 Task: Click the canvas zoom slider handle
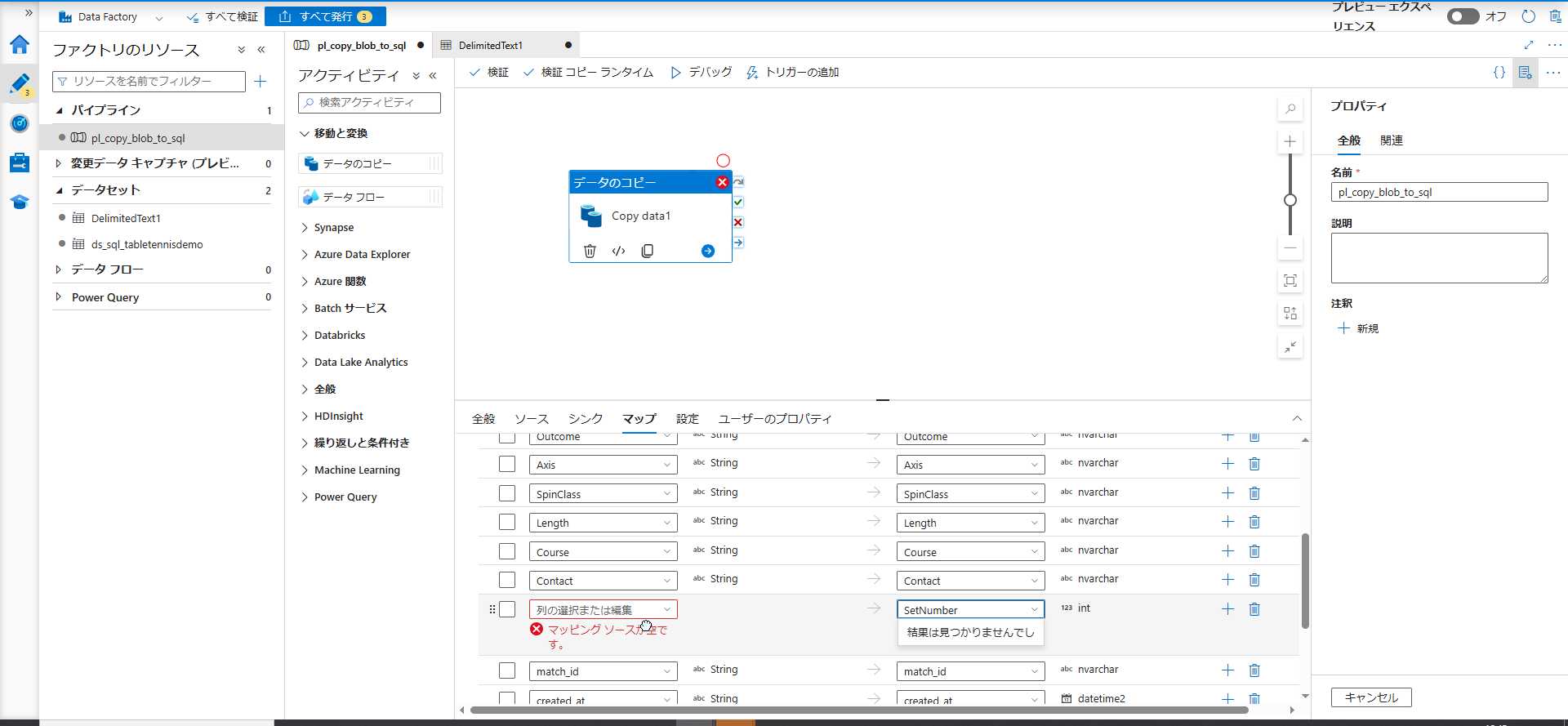point(1290,200)
